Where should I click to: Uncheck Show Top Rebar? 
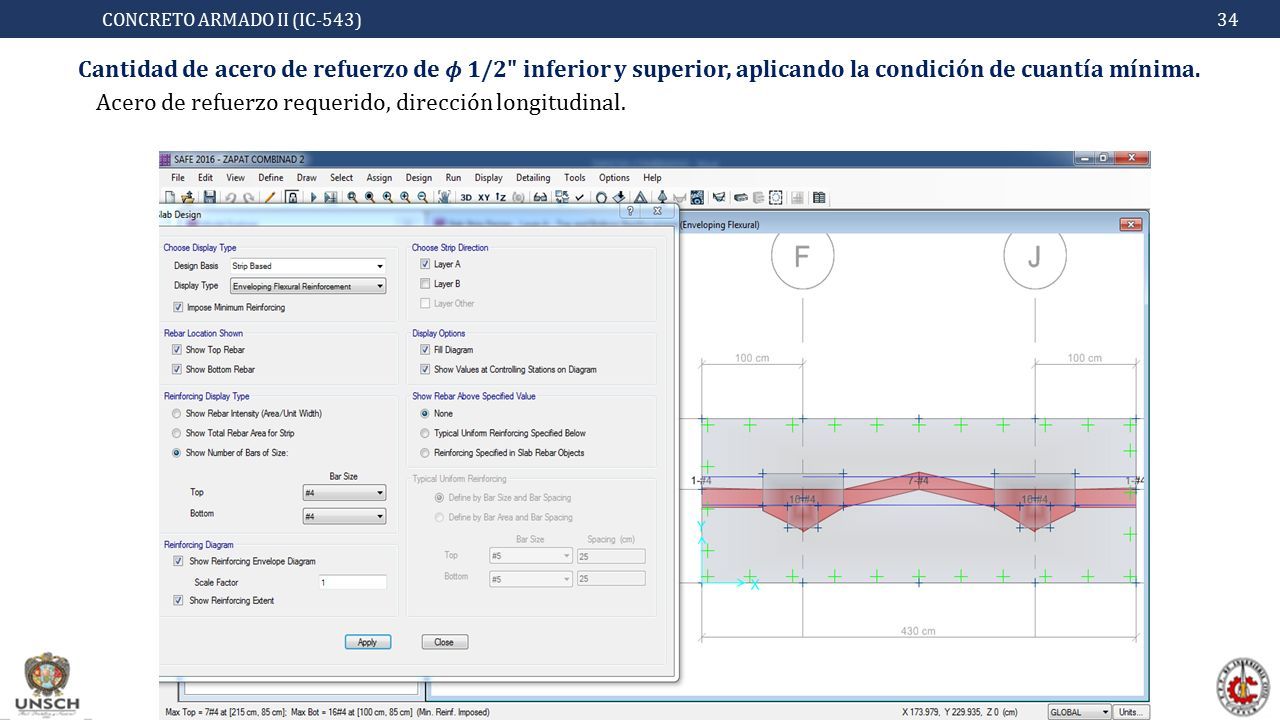click(177, 349)
